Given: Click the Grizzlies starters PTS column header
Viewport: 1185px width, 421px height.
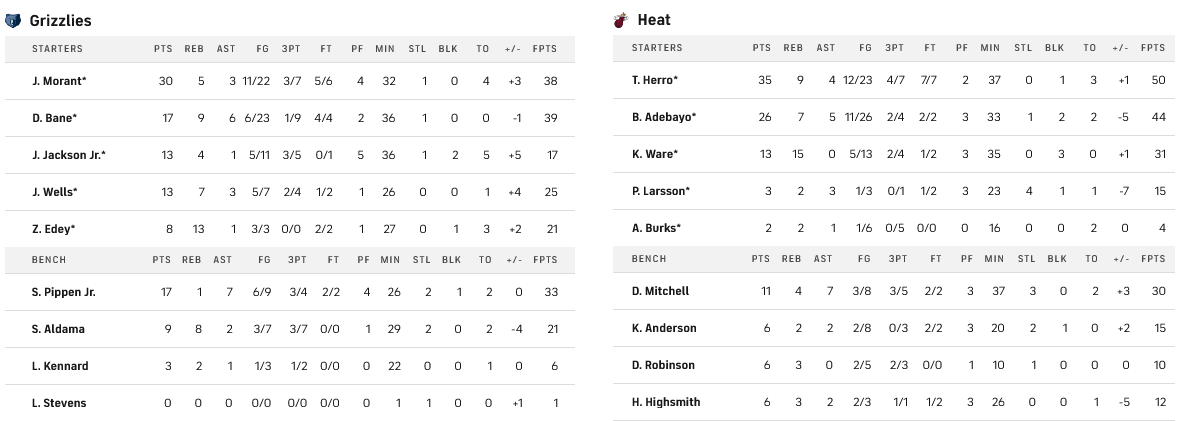Looking at the screenshot, I should coord(163,48).
